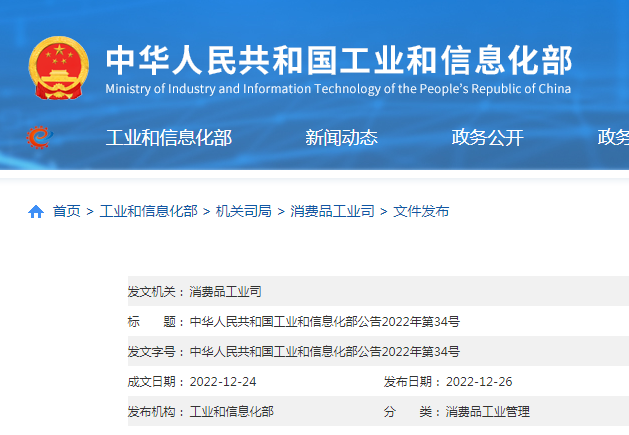Open 机关司局 breadcrumb link
The image size is (629, 435).
point(243,211)
